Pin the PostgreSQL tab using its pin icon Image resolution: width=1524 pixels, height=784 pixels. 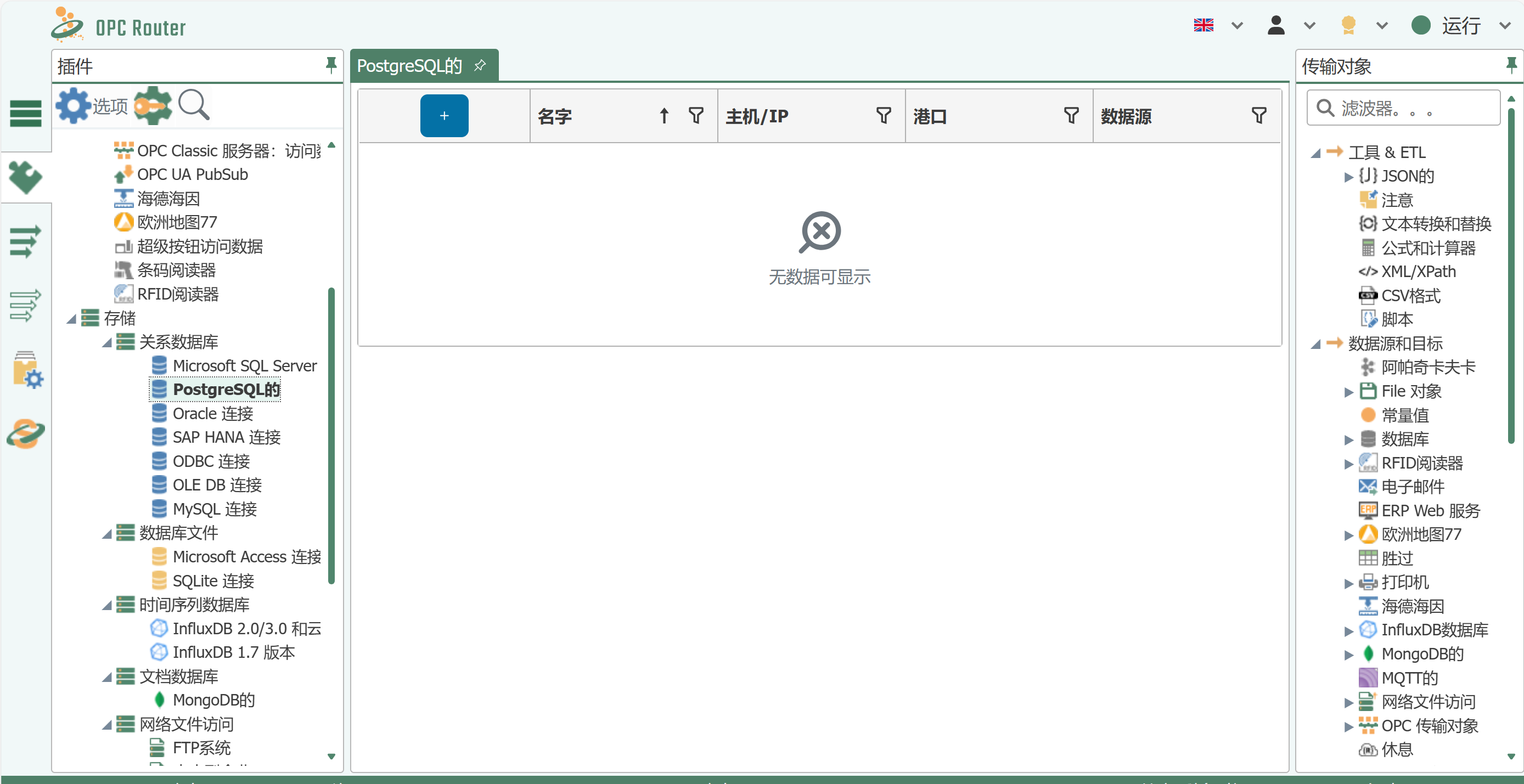(x=480, y=65)
